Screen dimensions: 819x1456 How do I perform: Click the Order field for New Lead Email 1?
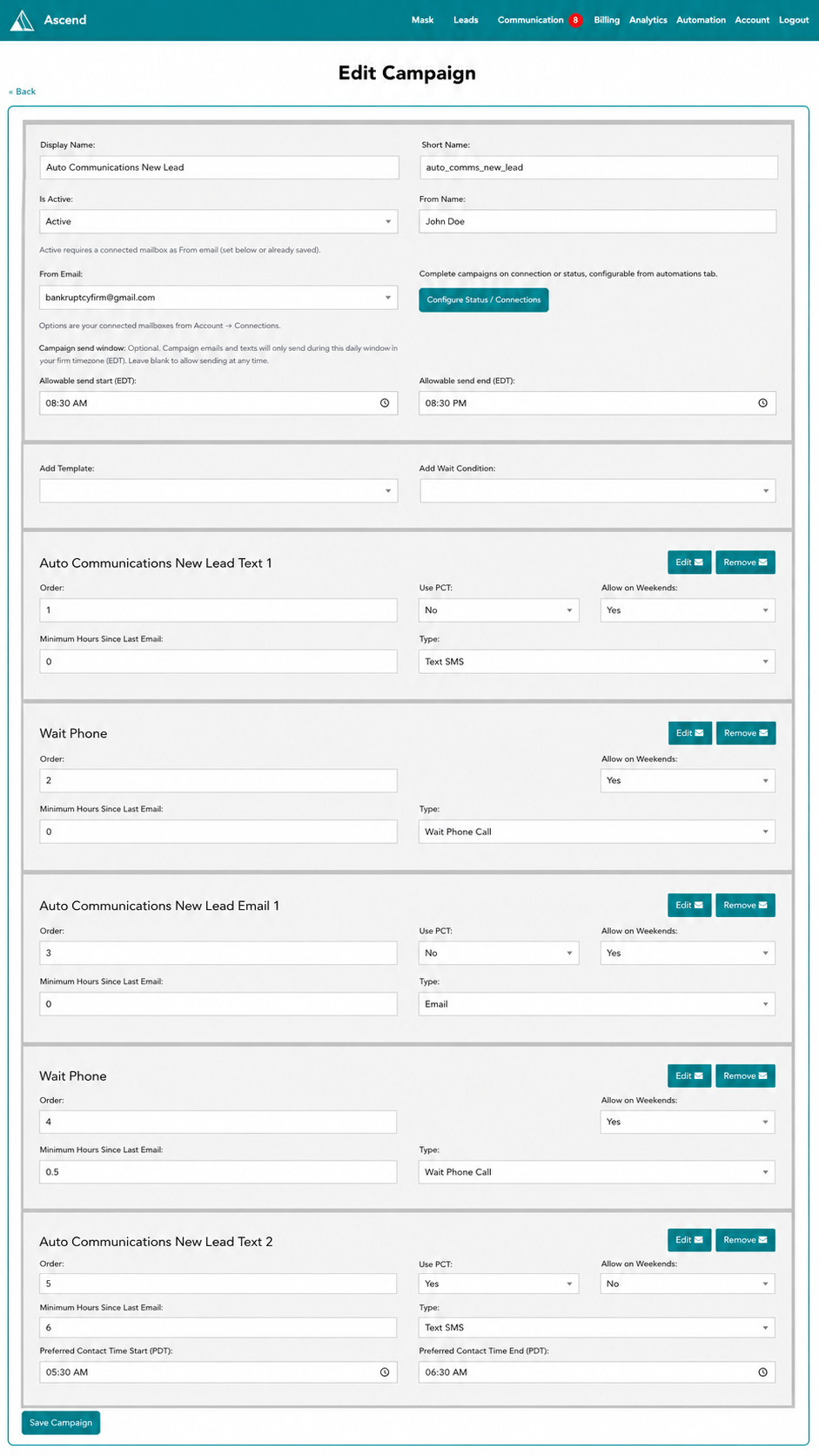click(218, 954)
